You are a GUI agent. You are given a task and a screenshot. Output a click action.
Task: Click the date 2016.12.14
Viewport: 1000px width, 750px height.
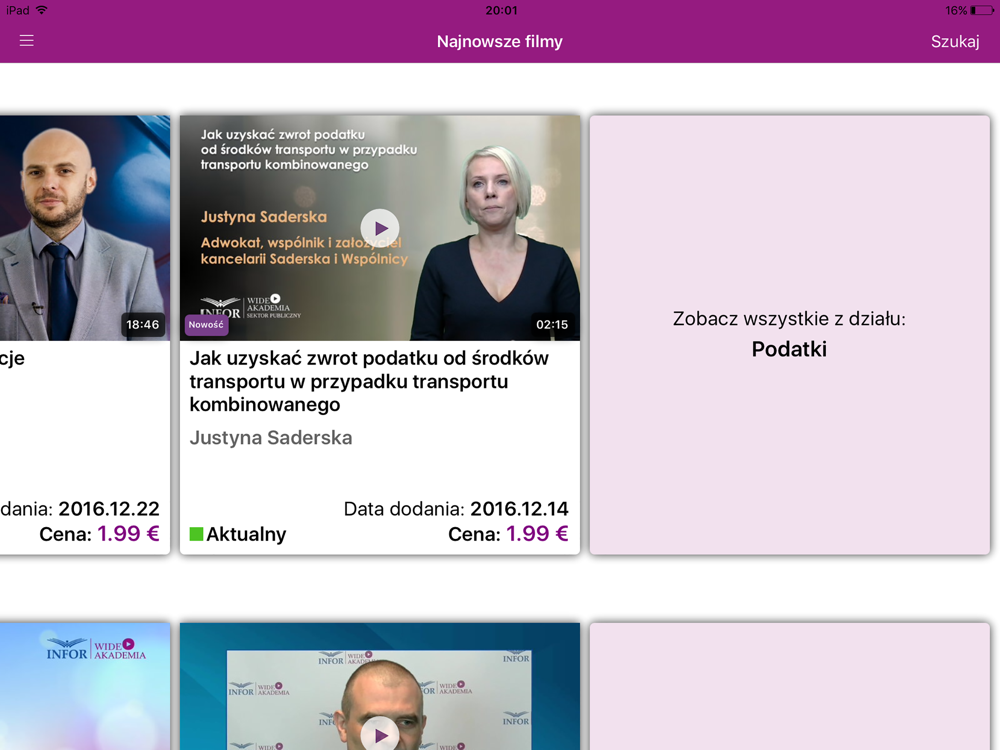click(x=519, y=509)
